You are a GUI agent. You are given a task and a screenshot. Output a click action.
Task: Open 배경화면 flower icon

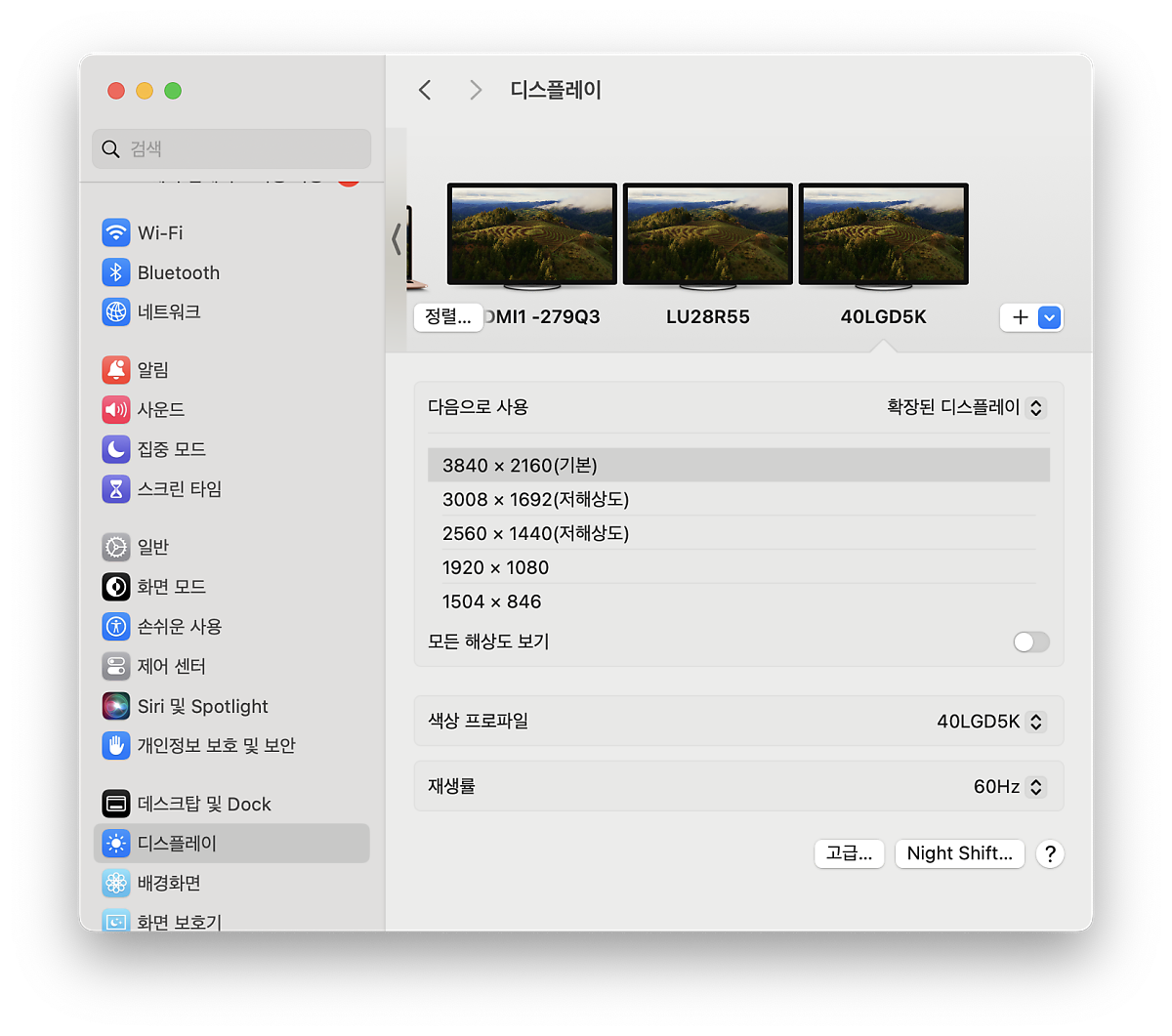(x=116, y=883)
